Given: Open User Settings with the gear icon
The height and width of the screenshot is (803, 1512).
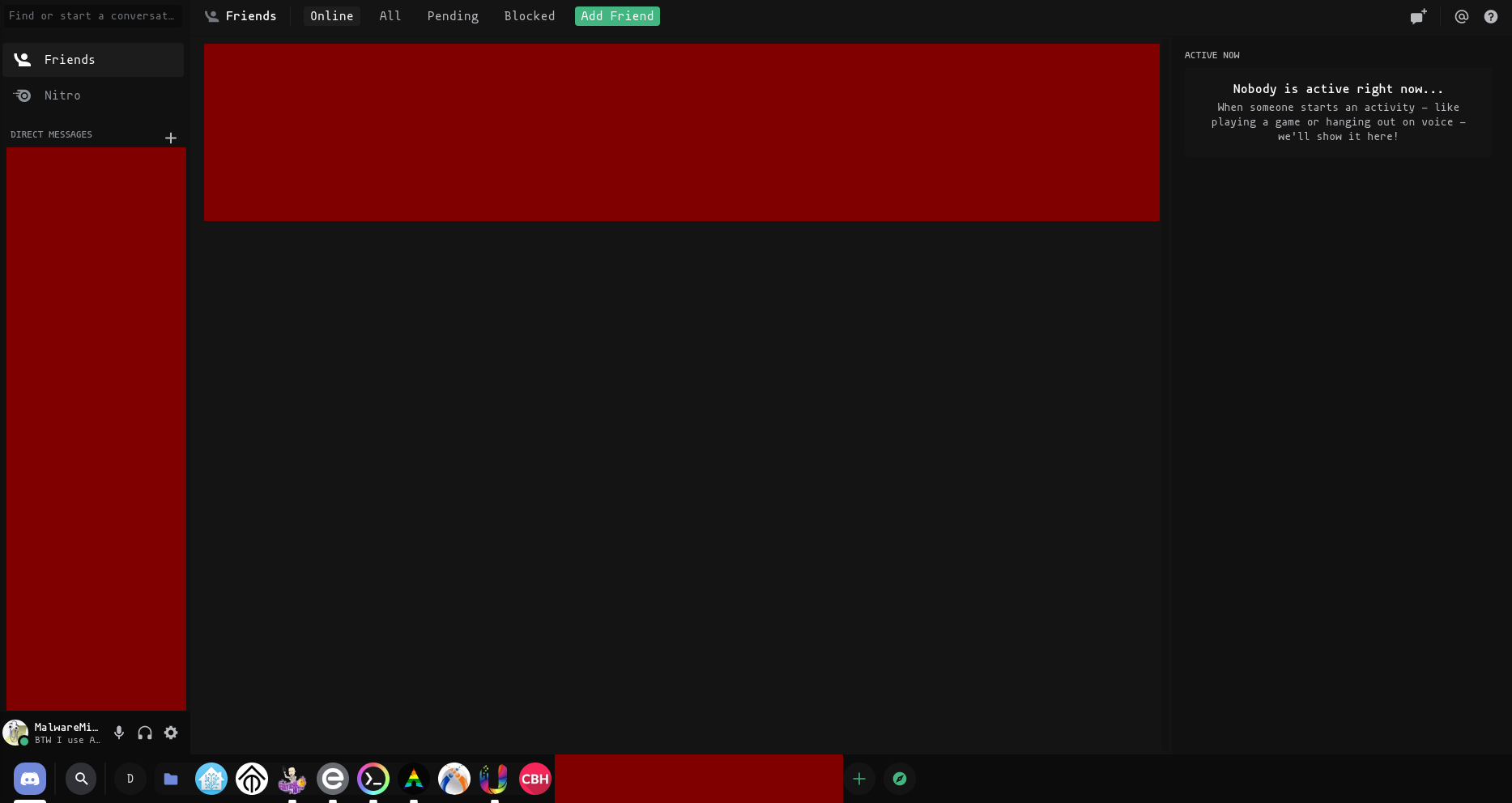Looking at the screenshot, I should click(x=171, y=732).
